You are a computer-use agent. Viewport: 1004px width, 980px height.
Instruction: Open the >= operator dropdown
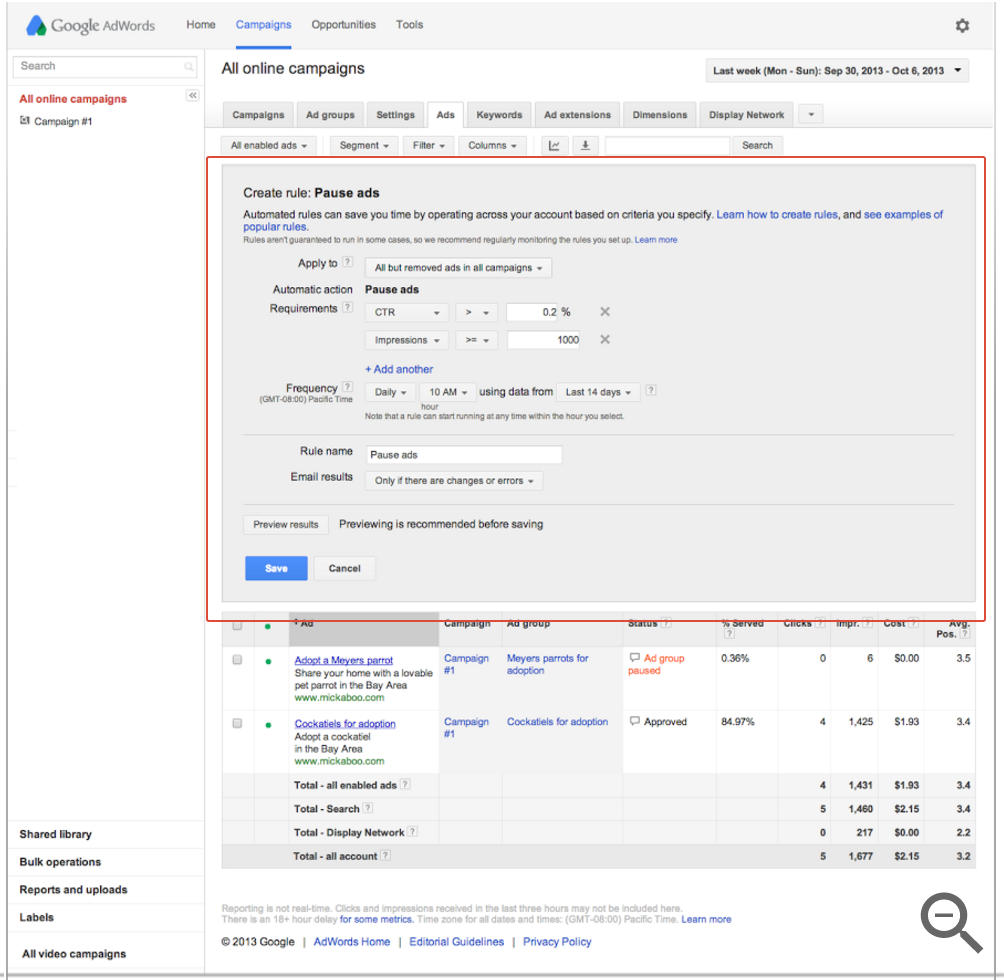[x=476, y=340]
